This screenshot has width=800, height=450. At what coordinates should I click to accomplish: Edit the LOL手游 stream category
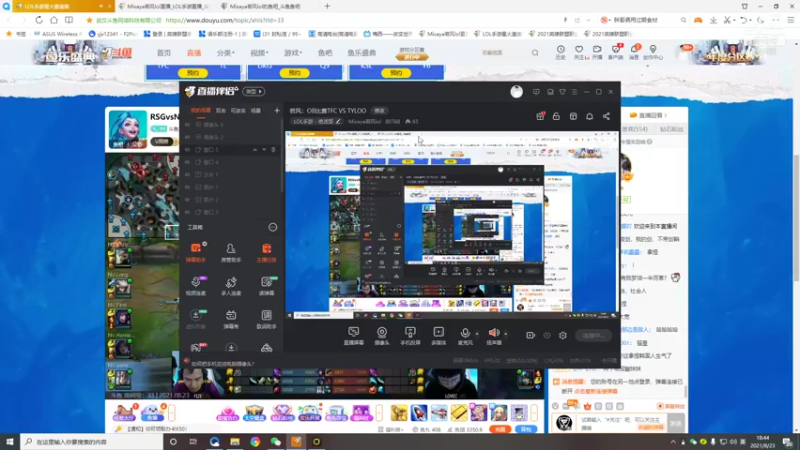coord(317,121)
